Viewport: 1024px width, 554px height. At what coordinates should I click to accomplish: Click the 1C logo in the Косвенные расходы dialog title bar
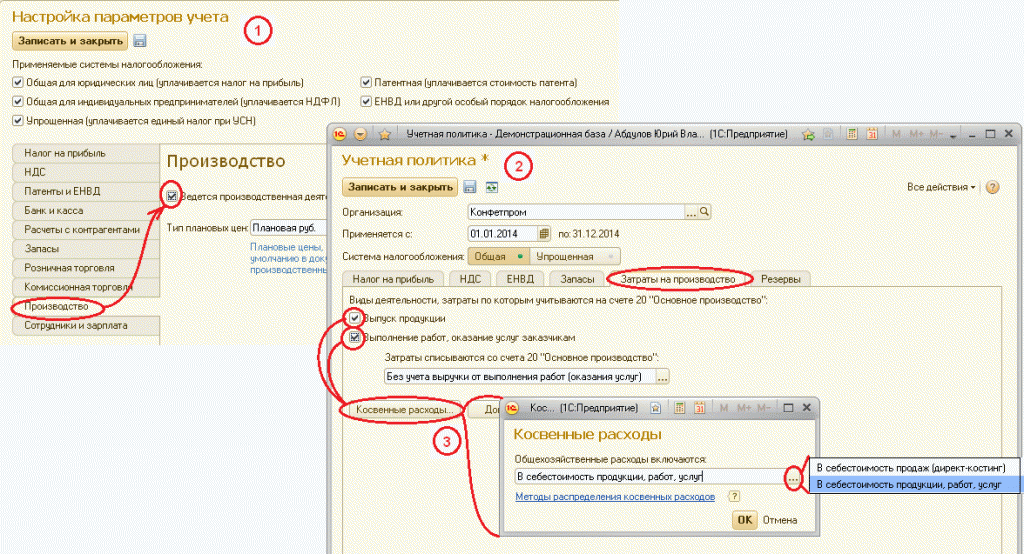tap(512, 408)
